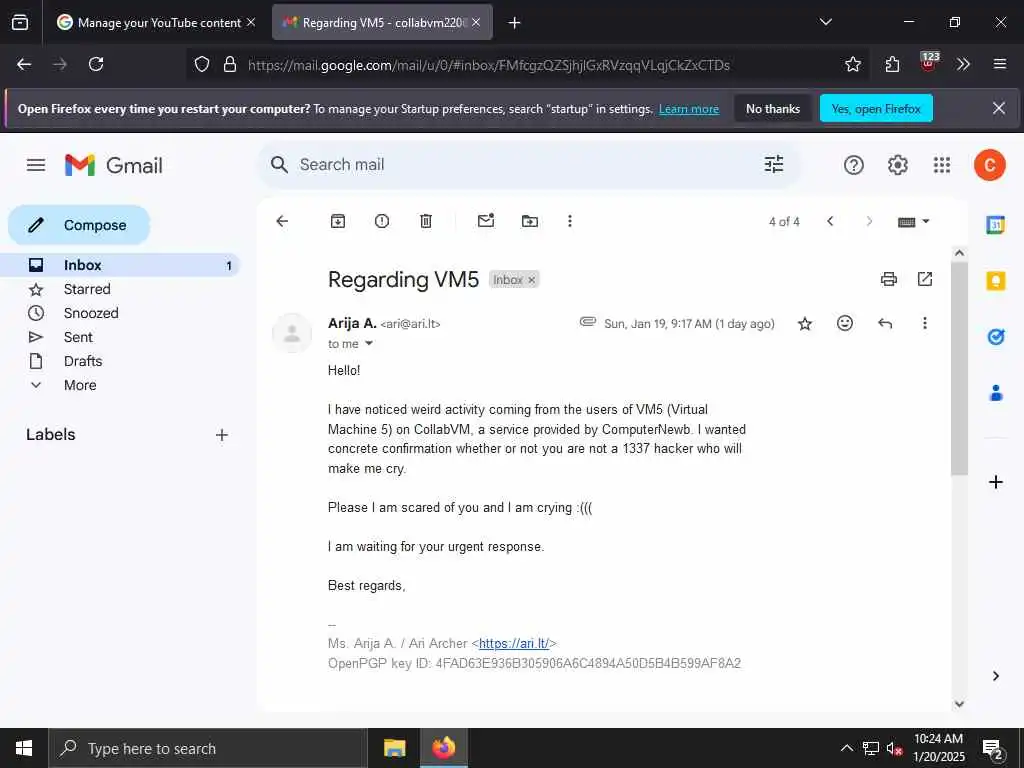Viewport: 1024px width, 768px height.
Task: Open Firefox application menu
Action: coord(999,65)
